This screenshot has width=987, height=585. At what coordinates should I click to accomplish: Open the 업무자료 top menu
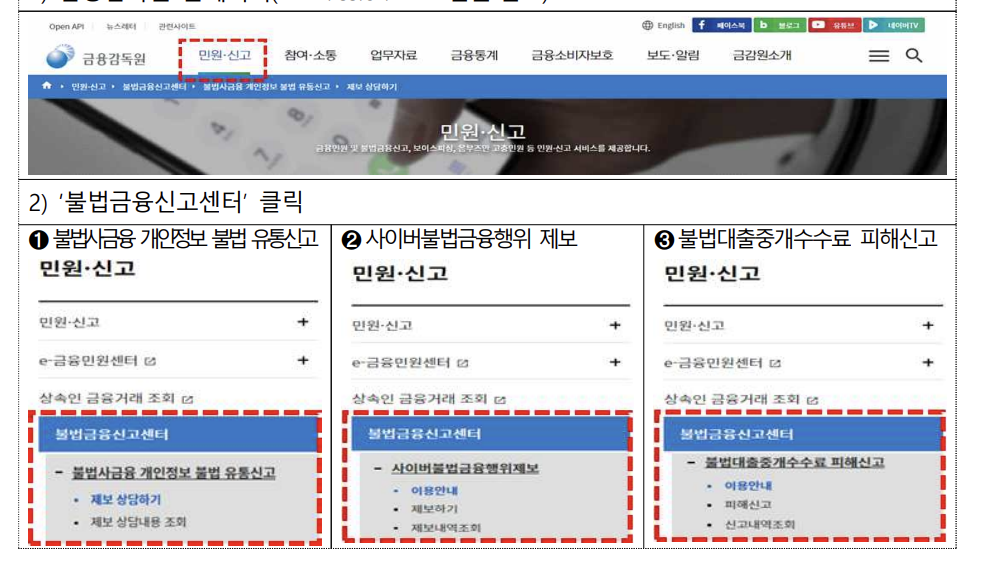393,55
